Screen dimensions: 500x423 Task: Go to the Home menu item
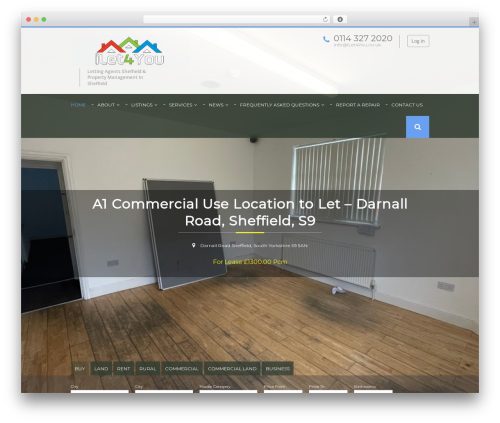point(78,105)
